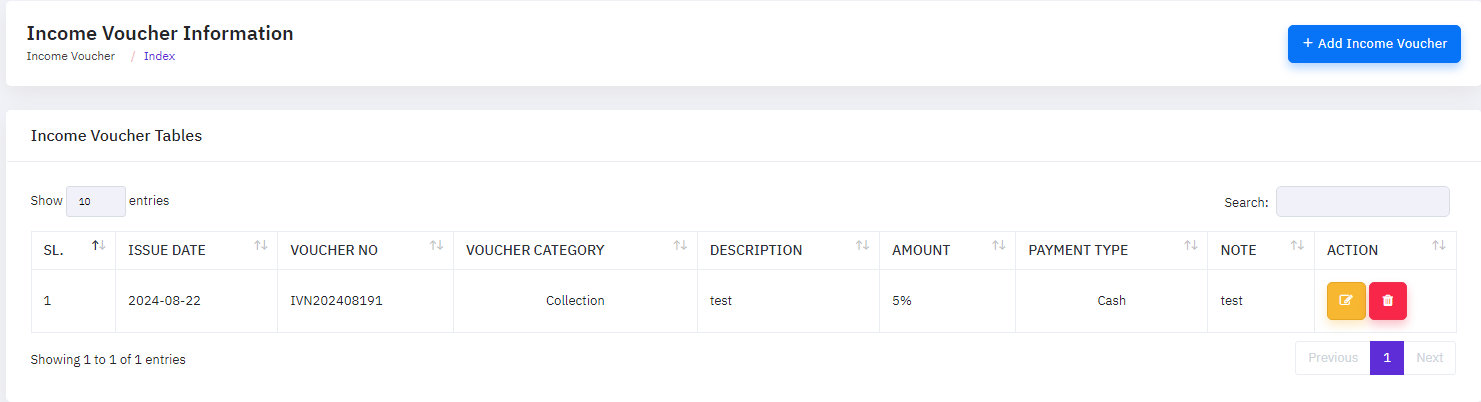The width and height of the screenshot is (1481, 402).
Task: Sort by Payment Type column arrows
Action: pos(1191,246)
